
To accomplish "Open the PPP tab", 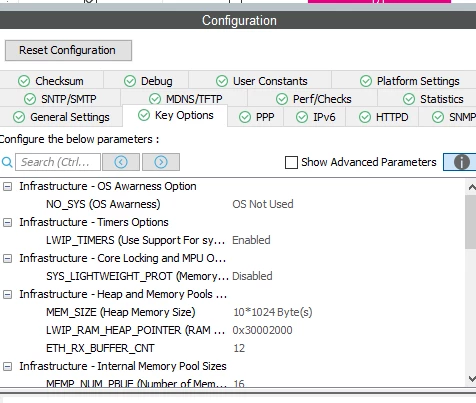I will (256, 117).
